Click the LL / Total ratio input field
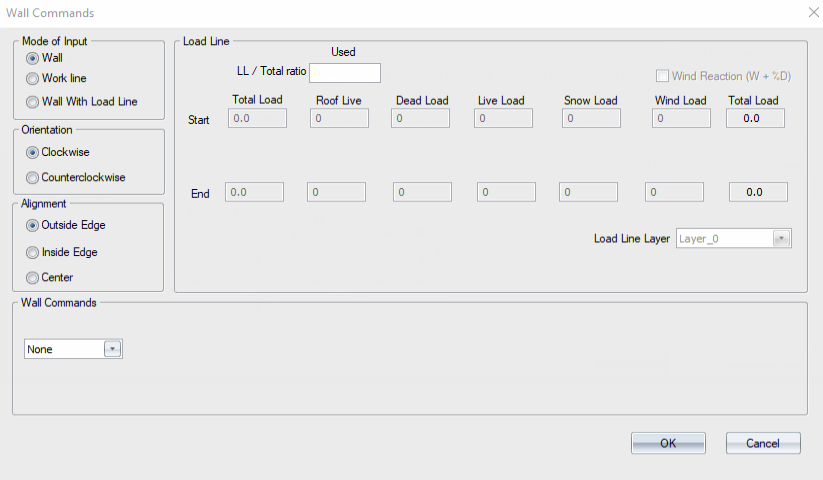This screenshot has height=480, width=823. (345, 73)
